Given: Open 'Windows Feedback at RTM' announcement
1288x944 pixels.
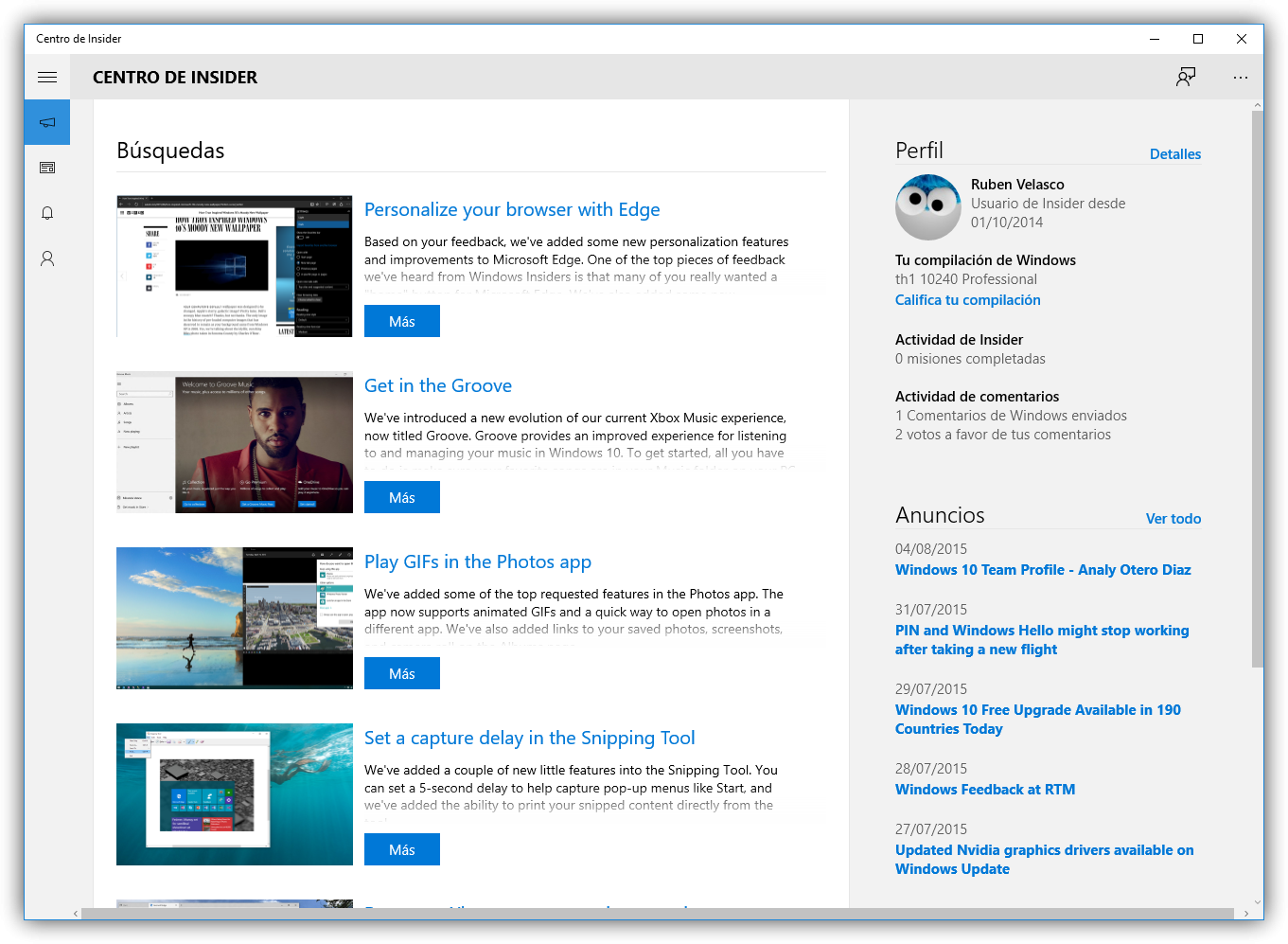Looking at the screenshot, I should coord(985,790).
